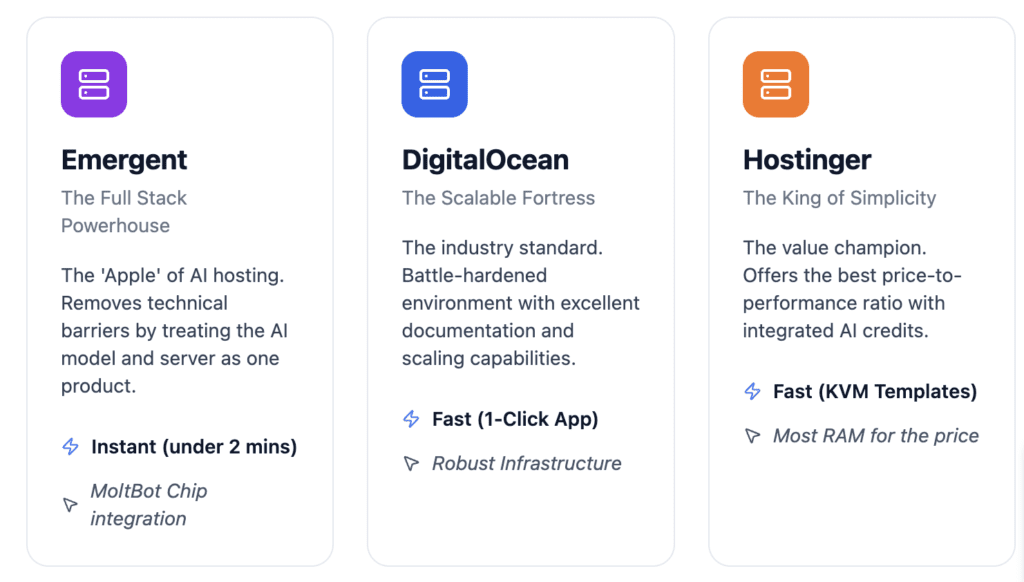The width and height of the screenshot is (1024, 582).
Task: Select the lightning icon next to Instant speed
Action: pyautogui.click(x=69, y=447)
